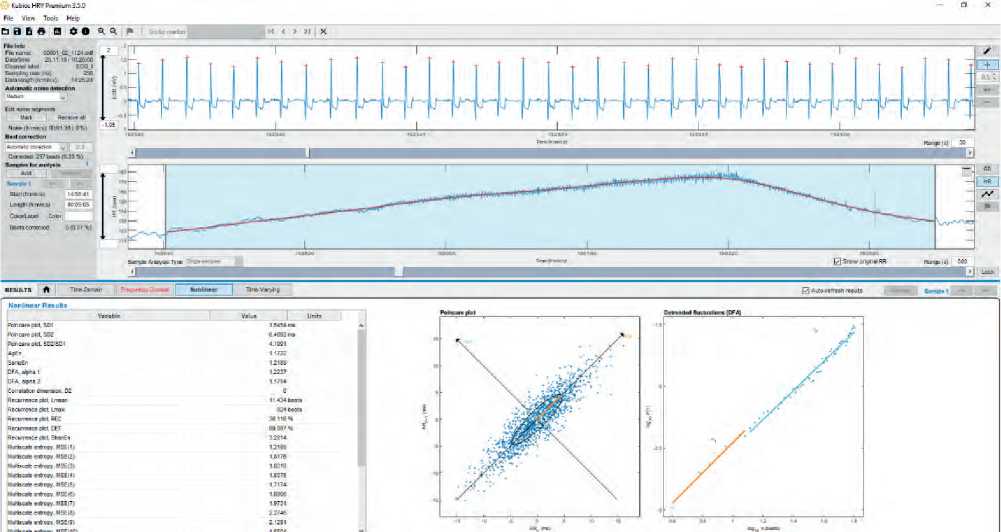Click the zoom in magnifier icon
Image resolution: width=1001 pixels, height=532 pixels.
(x=102, y=31)
